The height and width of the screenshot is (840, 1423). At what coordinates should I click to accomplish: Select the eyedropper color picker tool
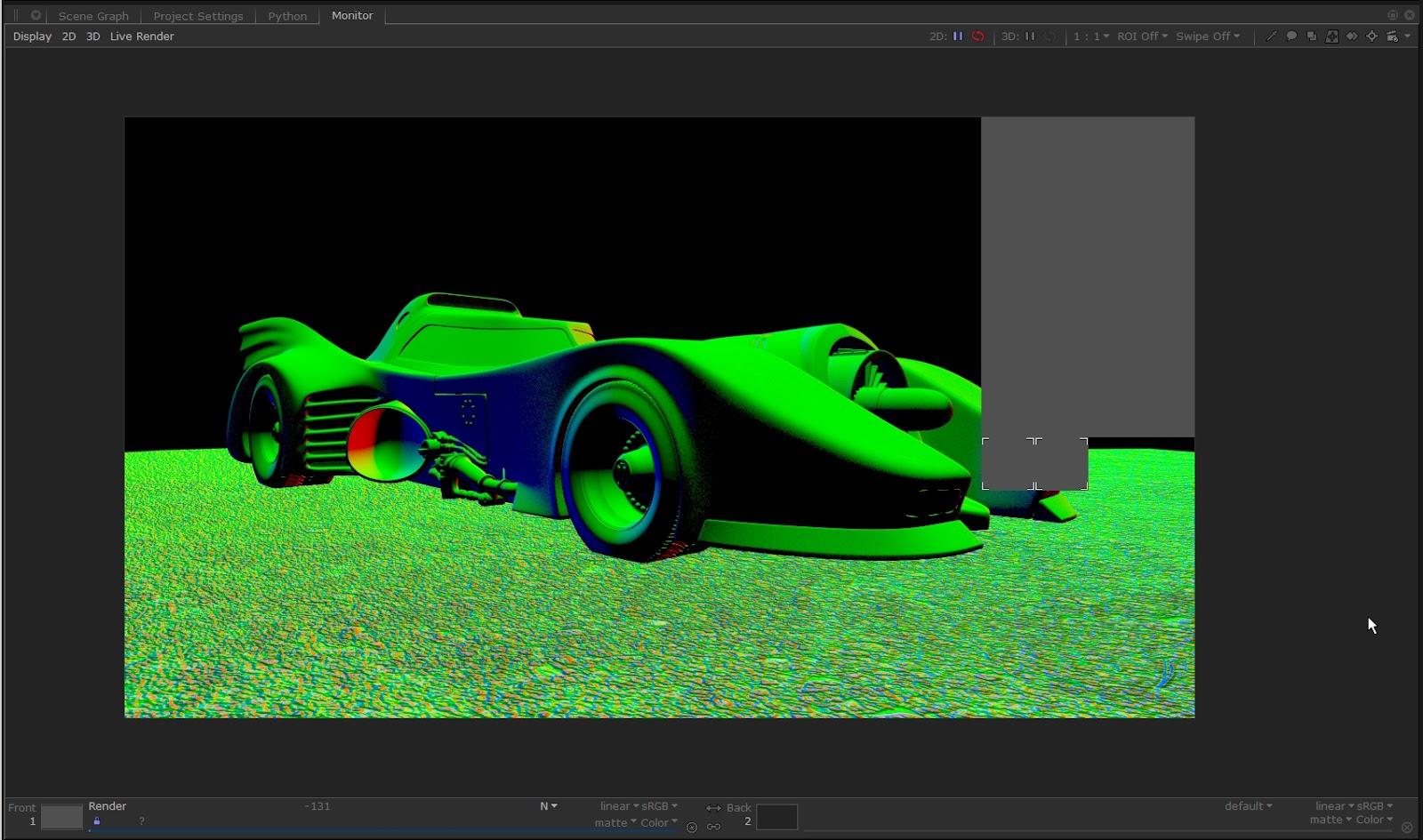point(1271,36)
